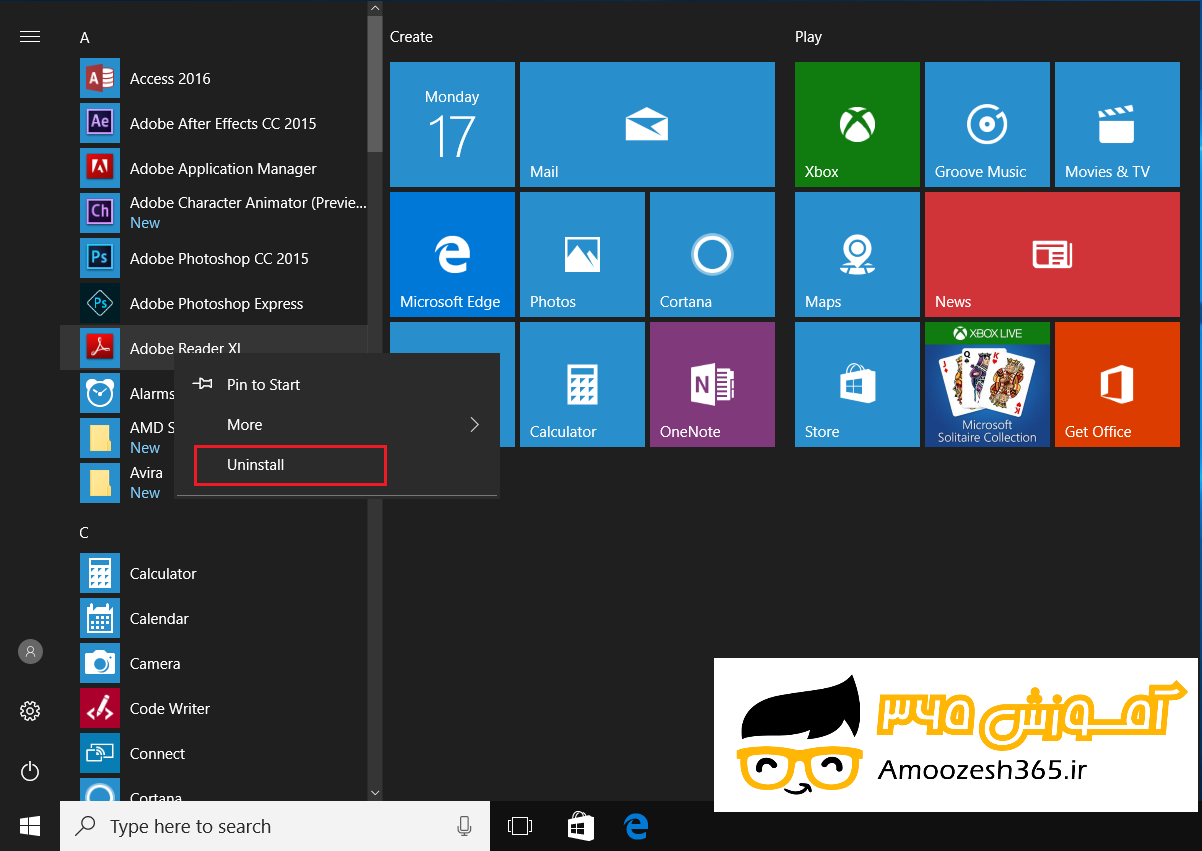
Task: Launch the Connect app
Action: (214, 753)
